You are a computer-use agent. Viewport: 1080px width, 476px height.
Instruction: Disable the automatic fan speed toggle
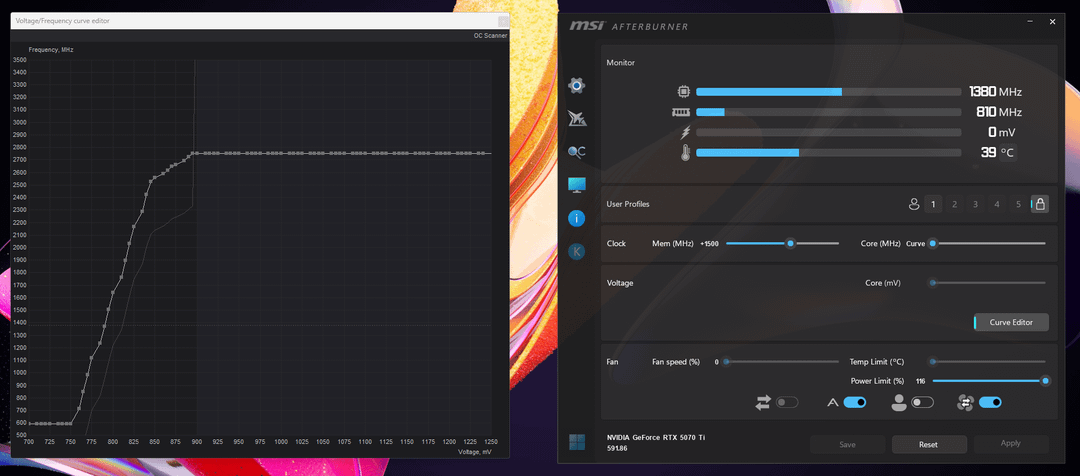[854, 402]
